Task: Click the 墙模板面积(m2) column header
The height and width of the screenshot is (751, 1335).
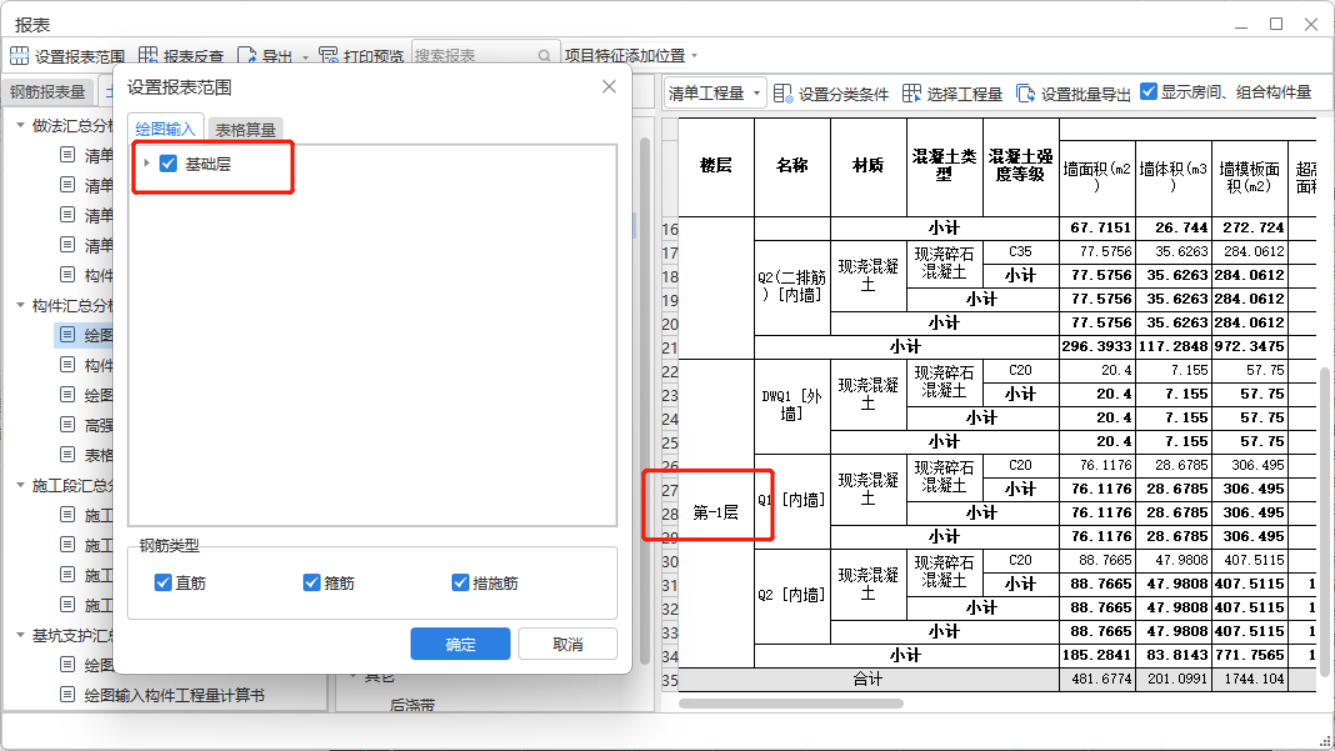Action: click(x=1249, y=178)
